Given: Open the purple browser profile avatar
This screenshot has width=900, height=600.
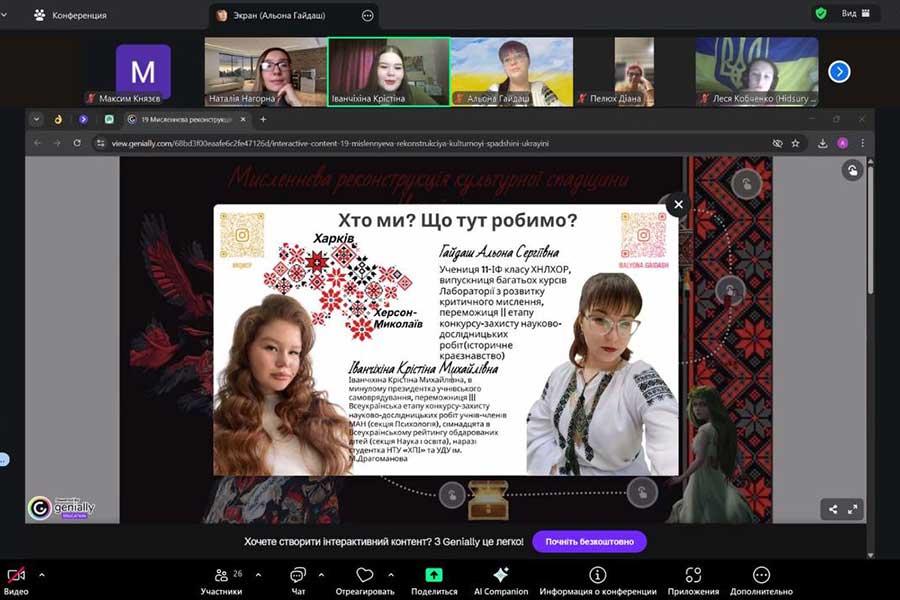Looking at the screenshot, I should 843,144.
